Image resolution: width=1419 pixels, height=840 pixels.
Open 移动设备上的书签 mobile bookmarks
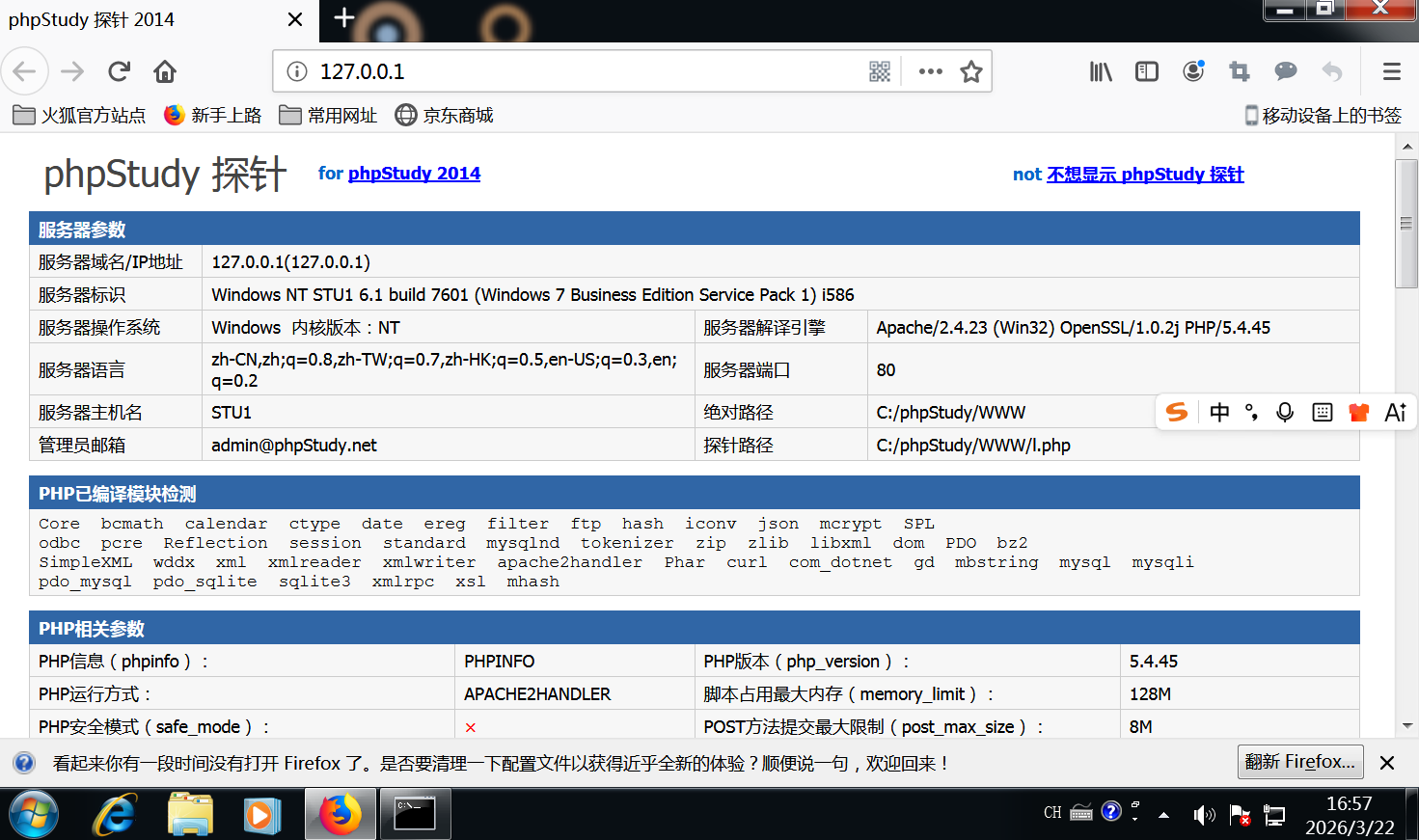pyautogui.click(x=1323, y=116)
